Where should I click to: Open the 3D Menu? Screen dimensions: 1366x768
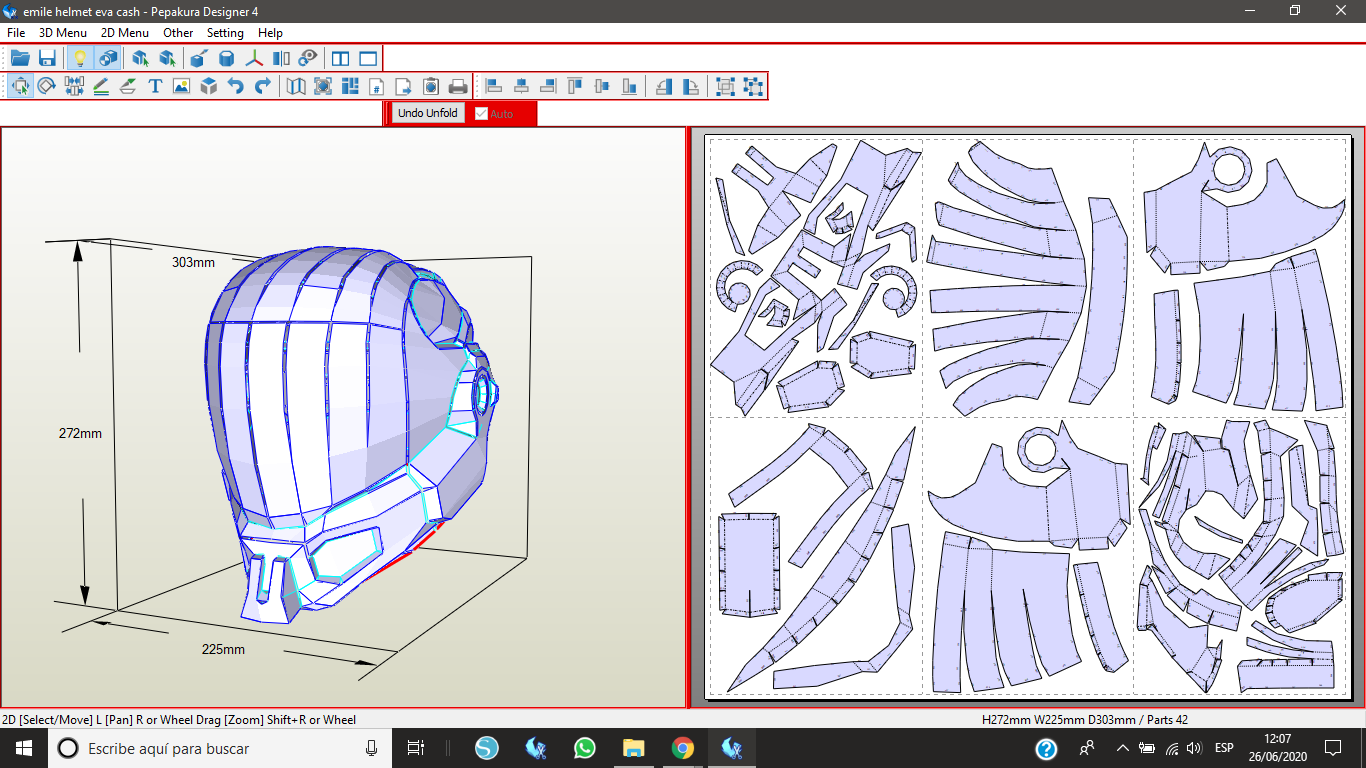[63, 33]
